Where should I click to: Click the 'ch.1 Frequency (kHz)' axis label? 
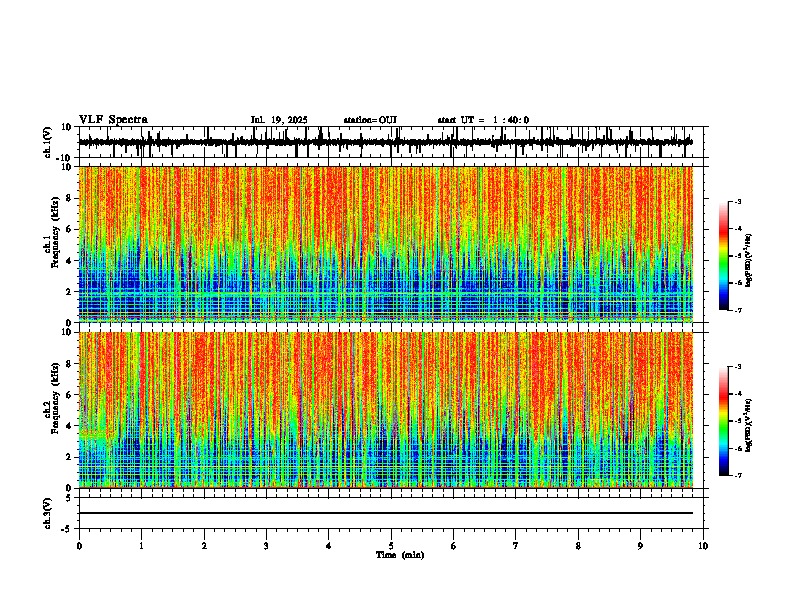click(52, 232)
